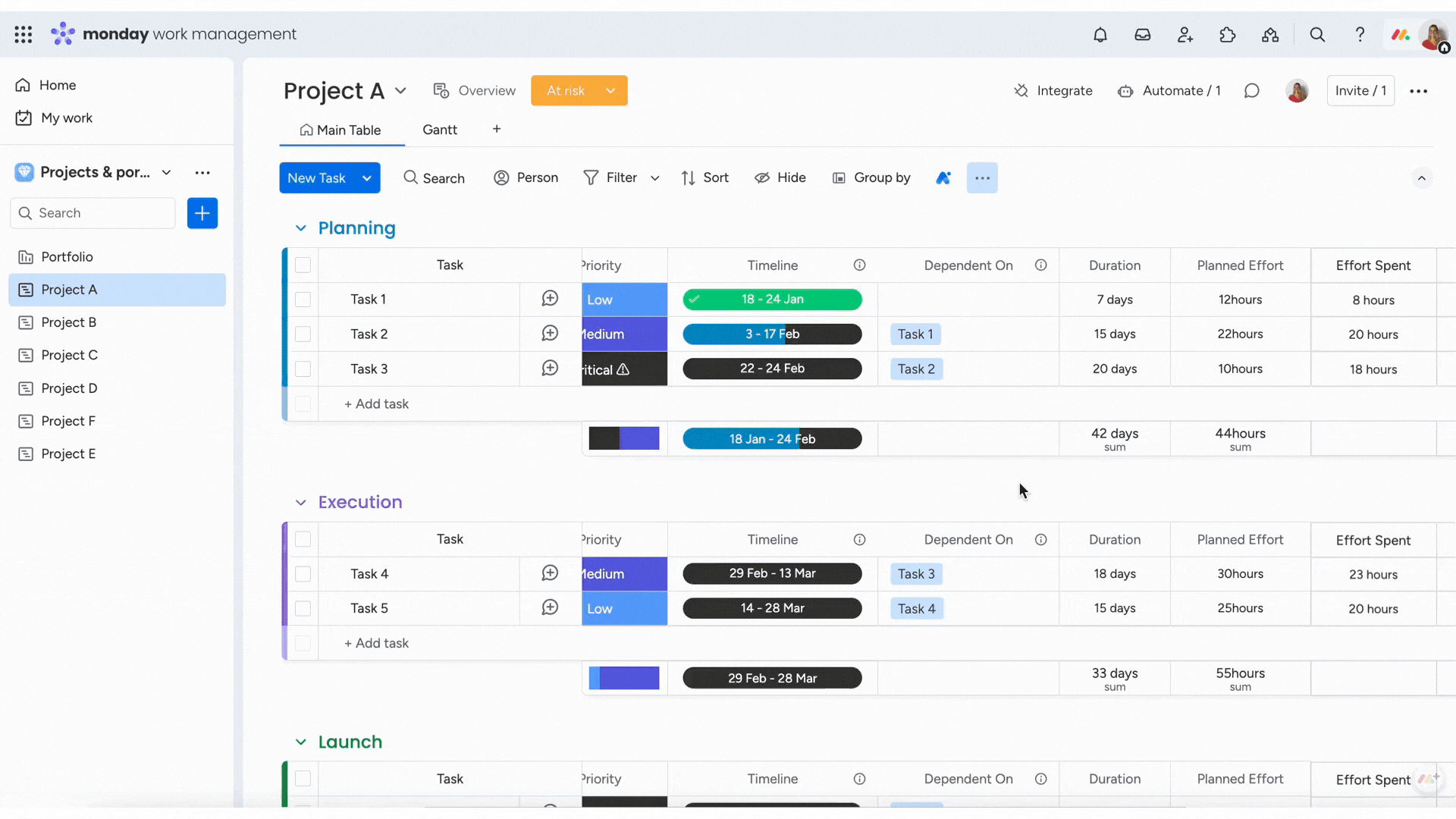The width and height of the screenshot is (1456, 819).
Task: Open the apps marketplace puzzle icon
Action: pyautogui.click(x=1228, y=35)
